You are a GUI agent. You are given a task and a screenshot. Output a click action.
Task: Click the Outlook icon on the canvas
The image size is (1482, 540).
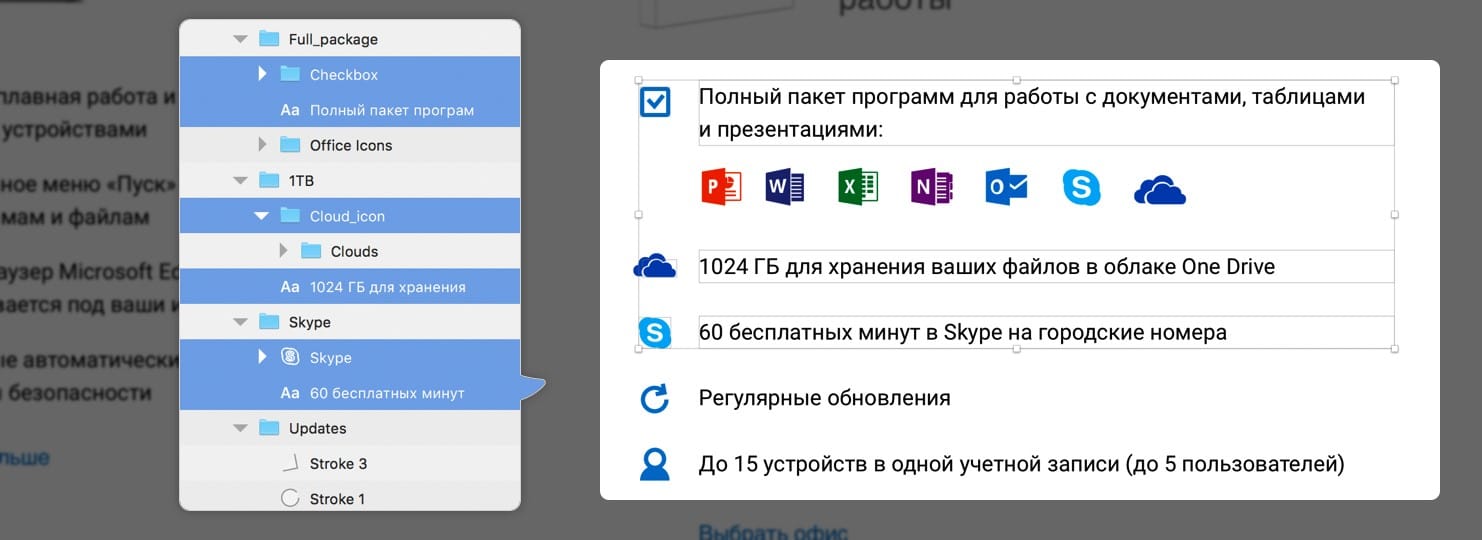(1006, 187)
